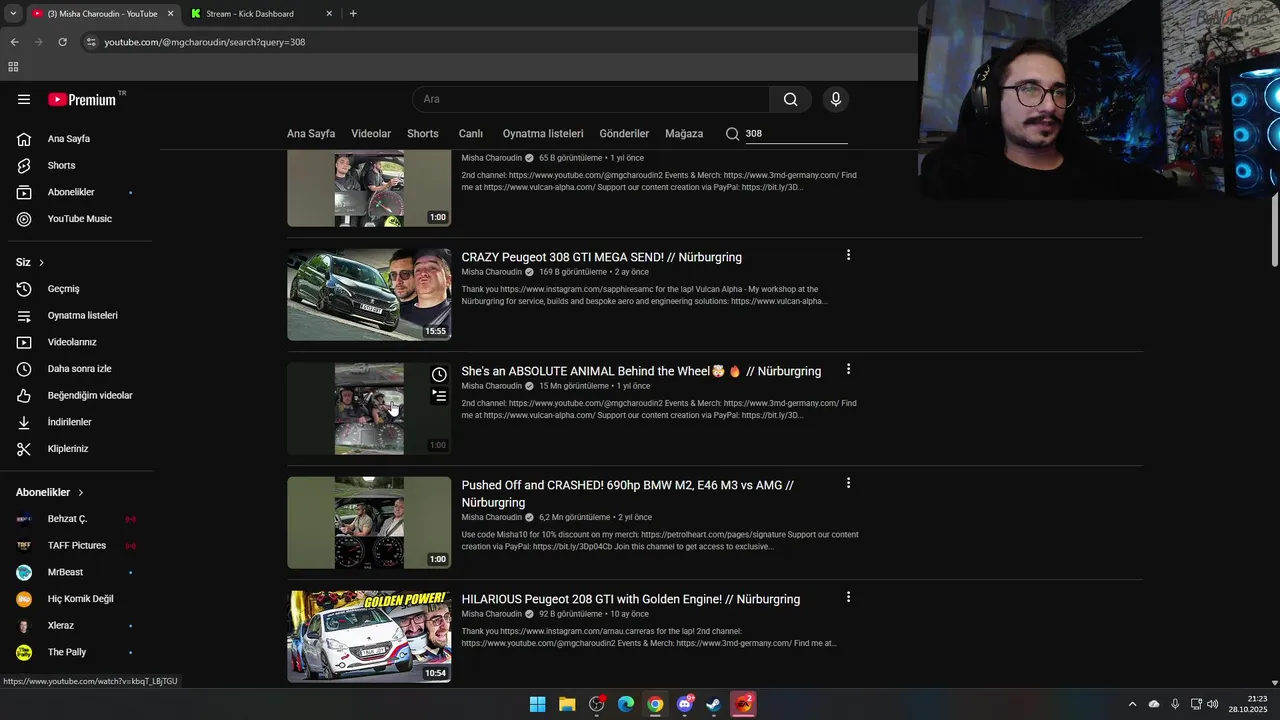Expand the Siz section chevron
The height and width of the screenshot is (720, 1280).
pos(41,263)
